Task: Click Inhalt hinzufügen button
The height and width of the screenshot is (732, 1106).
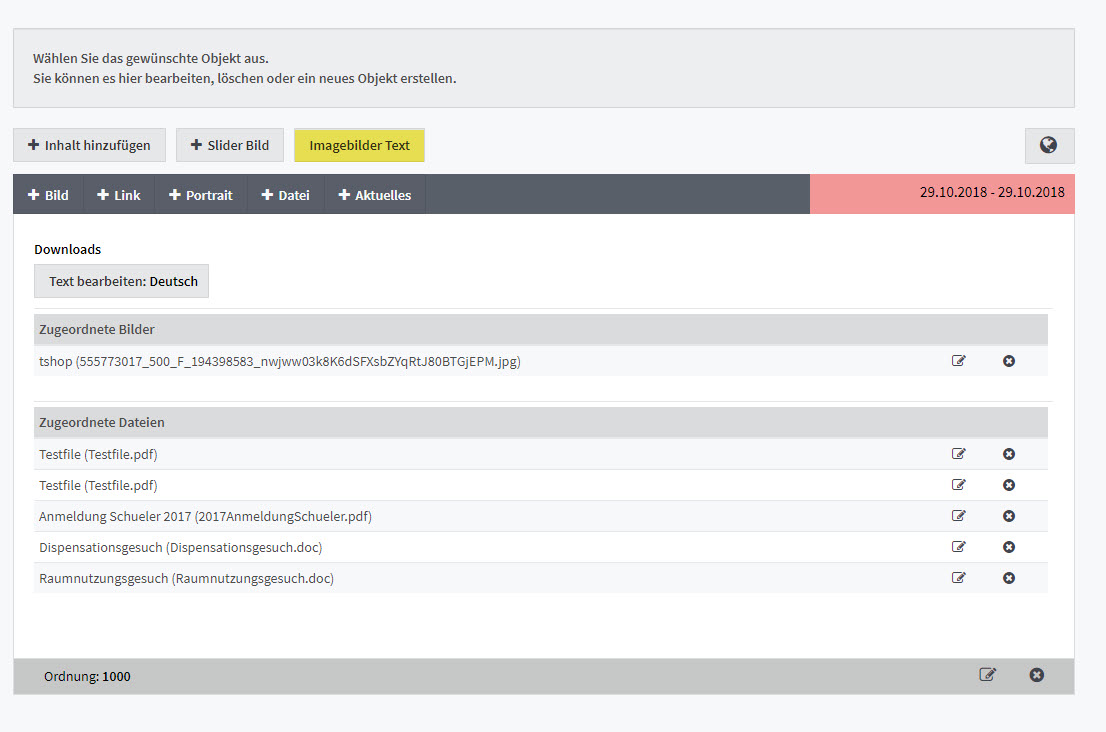Action: tap(90, 145)
